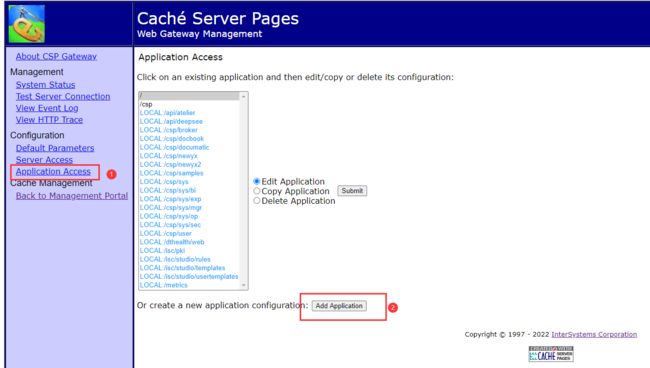Select "LOCAL:/csp/sys/op" in the list

[x=189, y=216]
